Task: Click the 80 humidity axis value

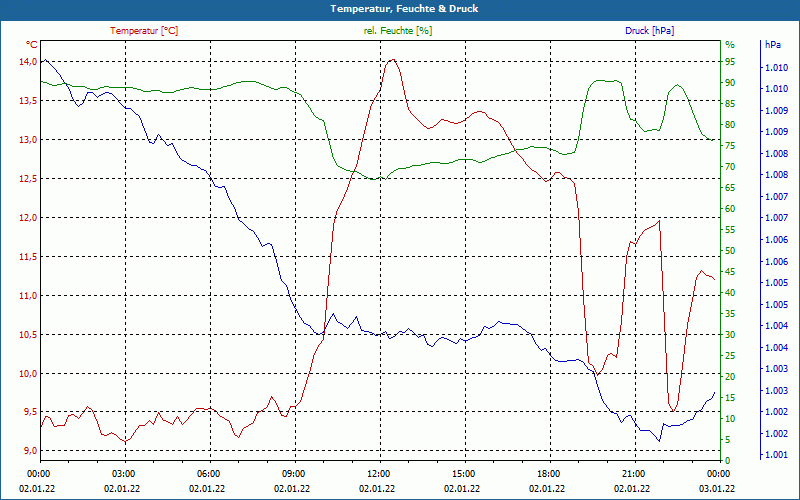Action: coord(730,124)
